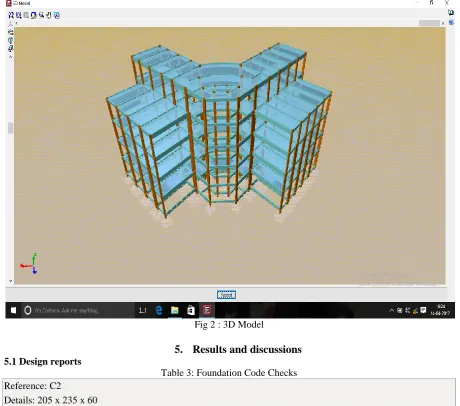Click the XYZ axis gizmo in viewport
The height and width of the screenshot is (406, 460).
click(29, 264)
